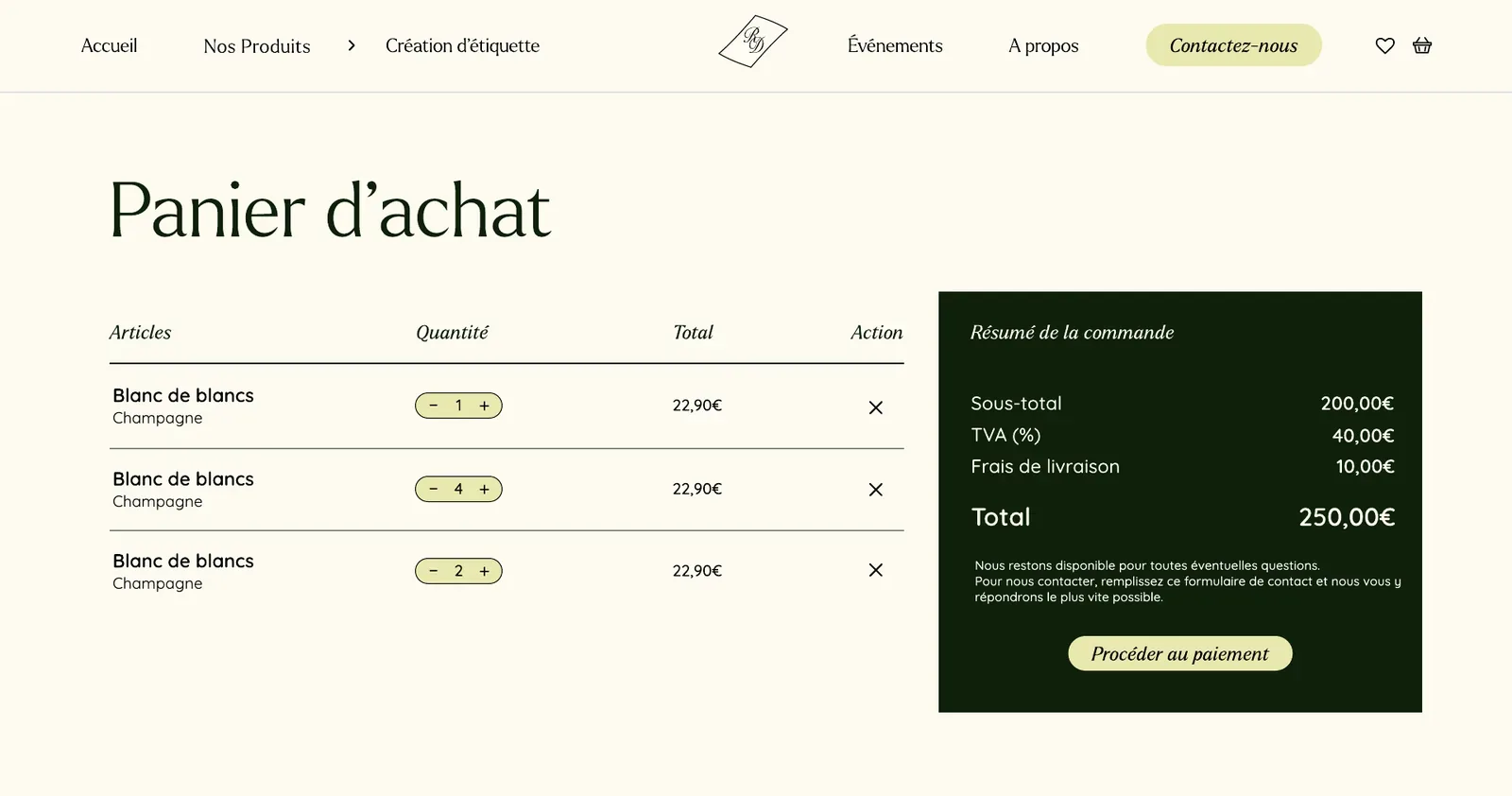Proceed with Procéder au paiement button
This screenshot has width=1512, height=796.
(1180, 653)
